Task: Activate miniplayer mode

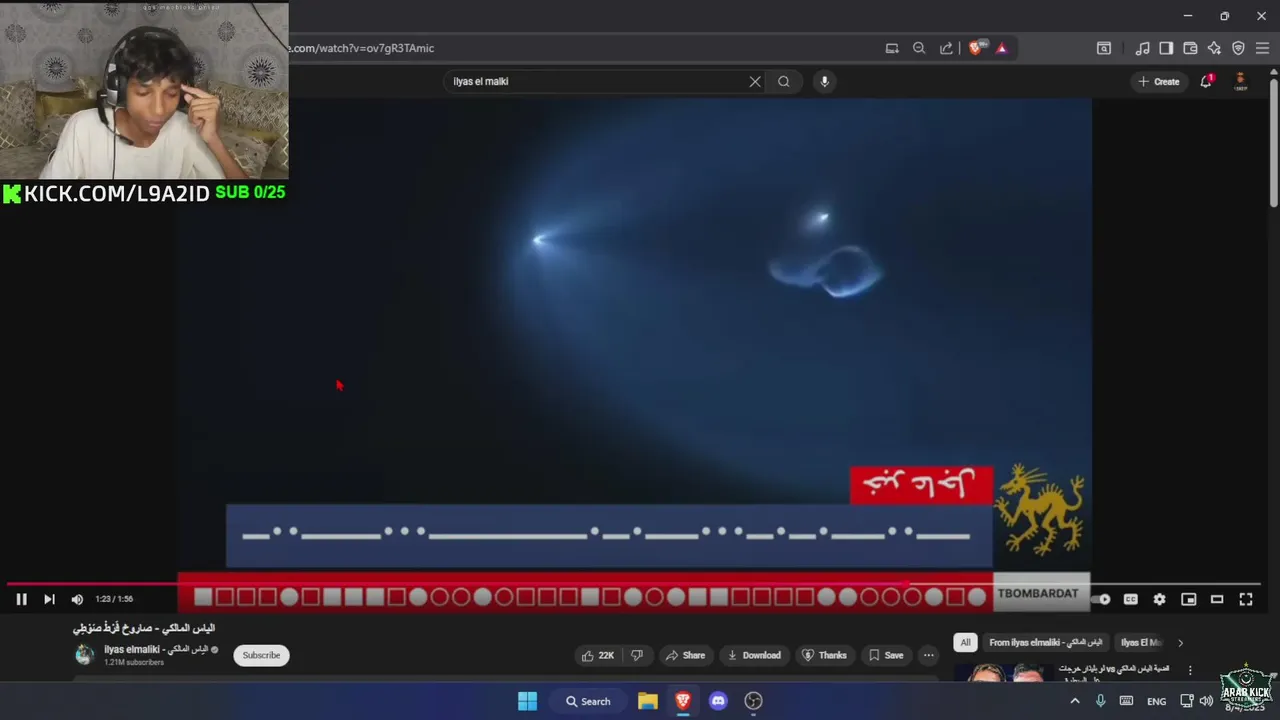Action: 1188,599
